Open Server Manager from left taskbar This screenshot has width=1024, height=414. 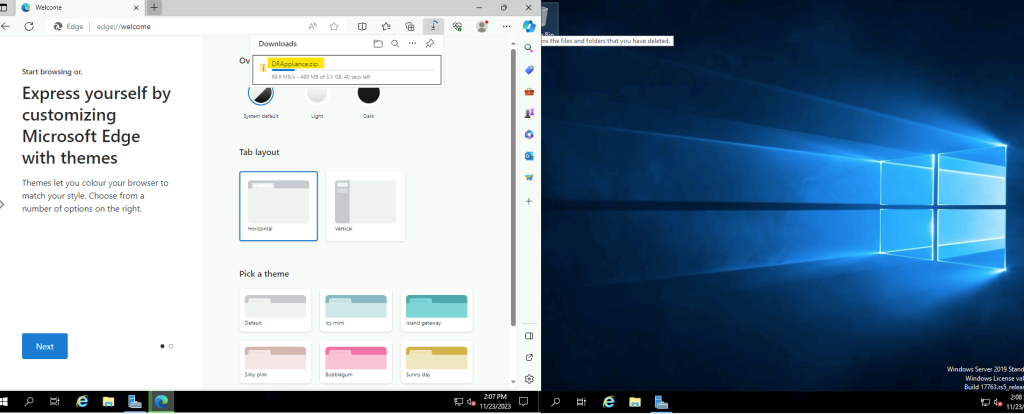tap(135, 402)
